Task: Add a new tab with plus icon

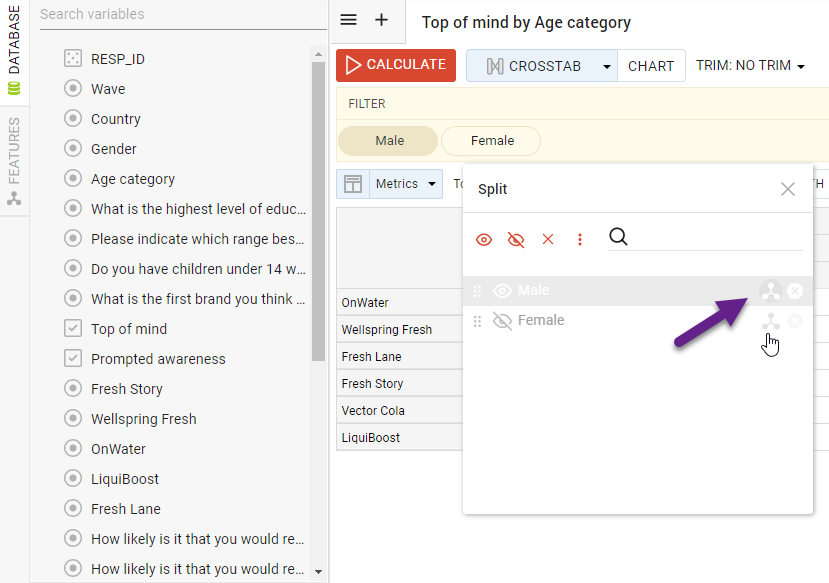Action: click(x=381, y=20)
